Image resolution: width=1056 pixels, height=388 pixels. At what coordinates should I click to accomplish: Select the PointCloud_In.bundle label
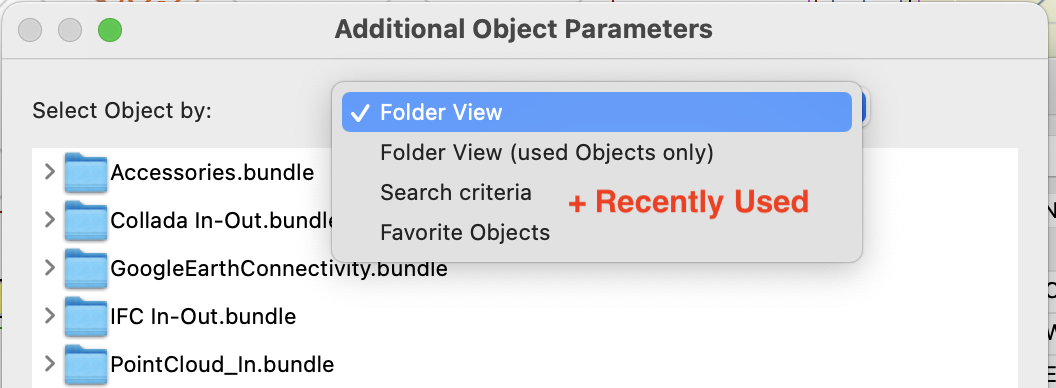pos(222,364)
